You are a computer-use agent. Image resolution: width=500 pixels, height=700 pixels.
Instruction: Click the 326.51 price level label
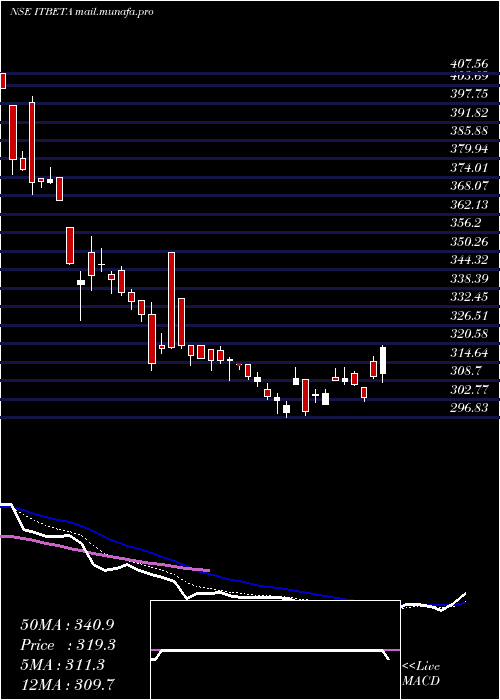469,316
